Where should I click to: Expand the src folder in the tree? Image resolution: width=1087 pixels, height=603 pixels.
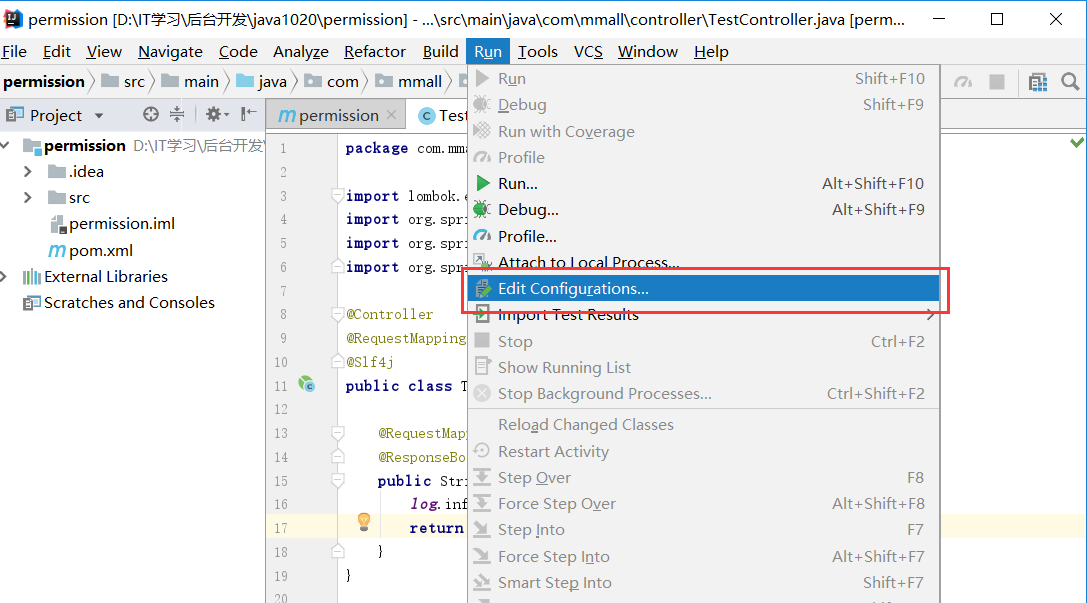pos(27,198)
